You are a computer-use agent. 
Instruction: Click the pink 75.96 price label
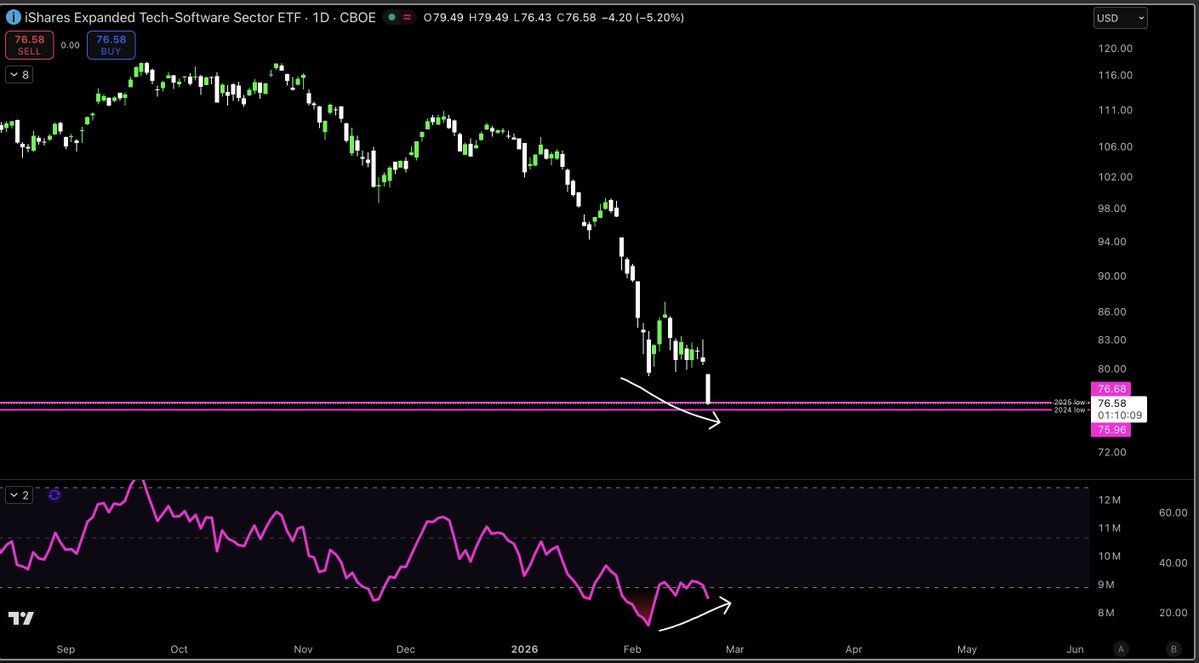coord(1113,430)
